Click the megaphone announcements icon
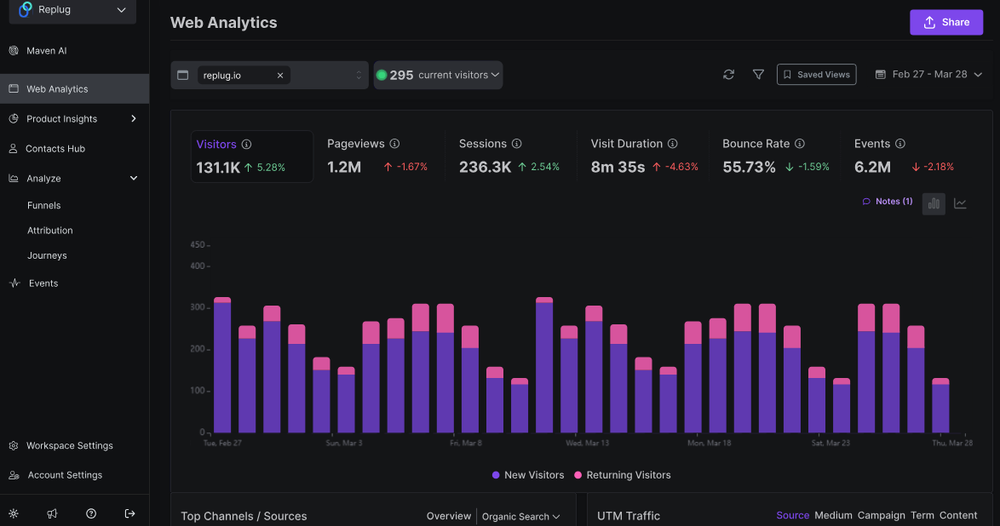The width and height of the screenshot is (1000, 526). pyautogui.click(x=52, y=513)
